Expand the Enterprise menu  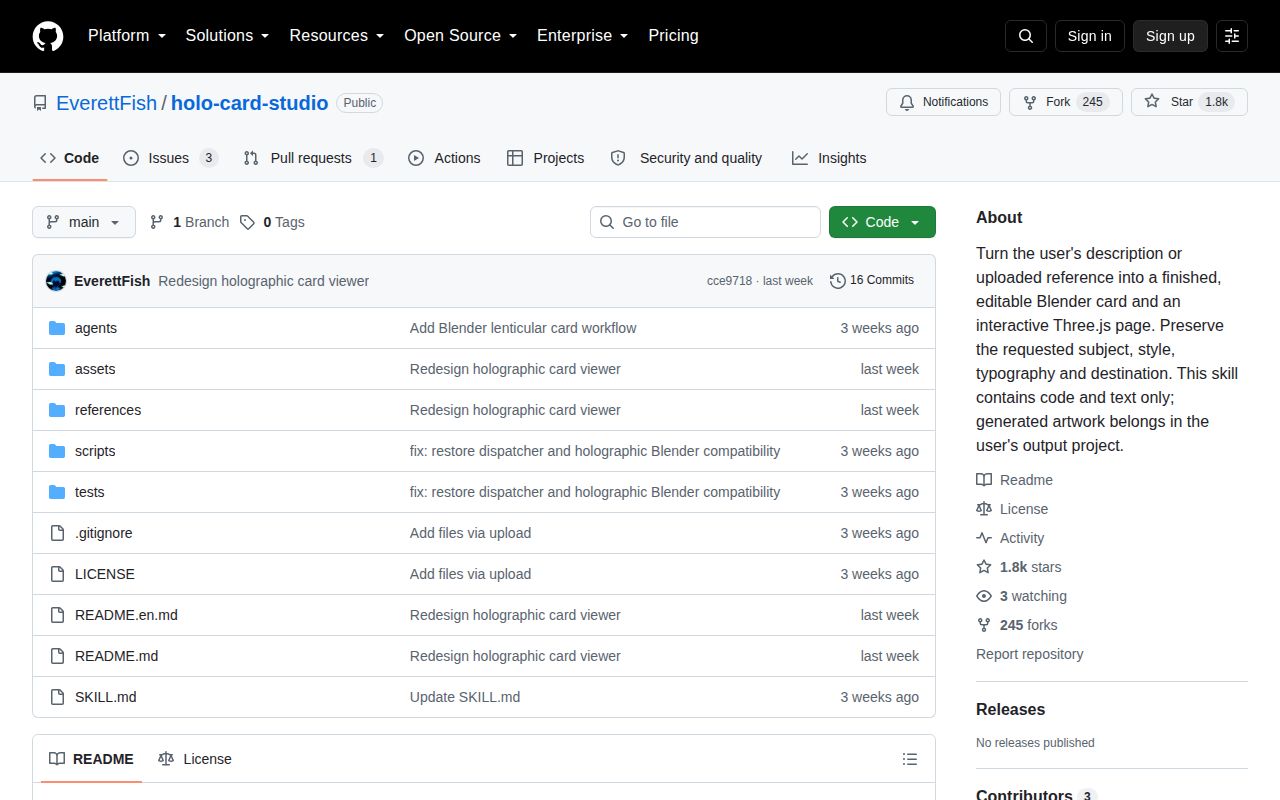(x=583, y=36)
